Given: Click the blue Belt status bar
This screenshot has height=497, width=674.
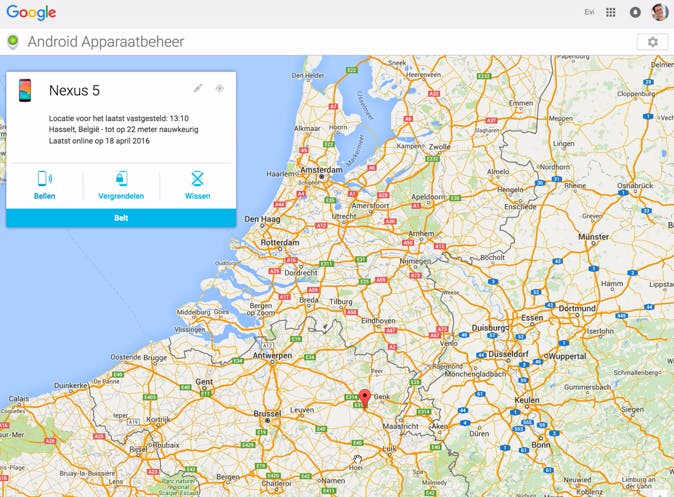Looking at the screenshot, I should [121, 218].
